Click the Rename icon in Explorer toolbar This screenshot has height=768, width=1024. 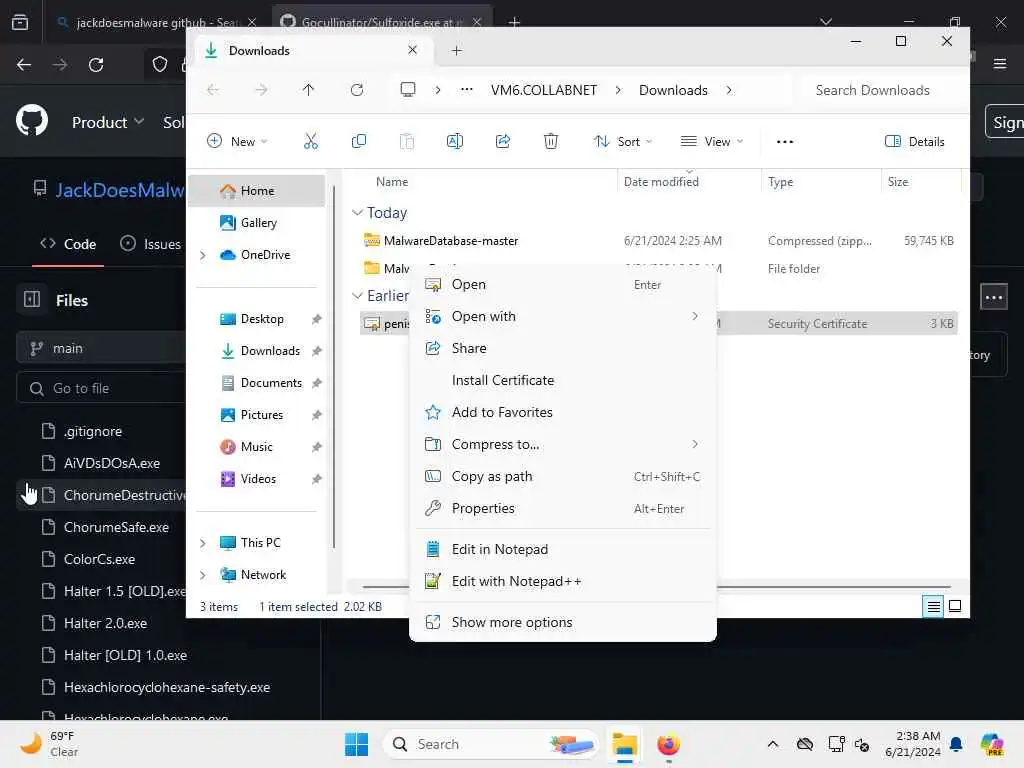pyautogui.click(x=455, y=141)
